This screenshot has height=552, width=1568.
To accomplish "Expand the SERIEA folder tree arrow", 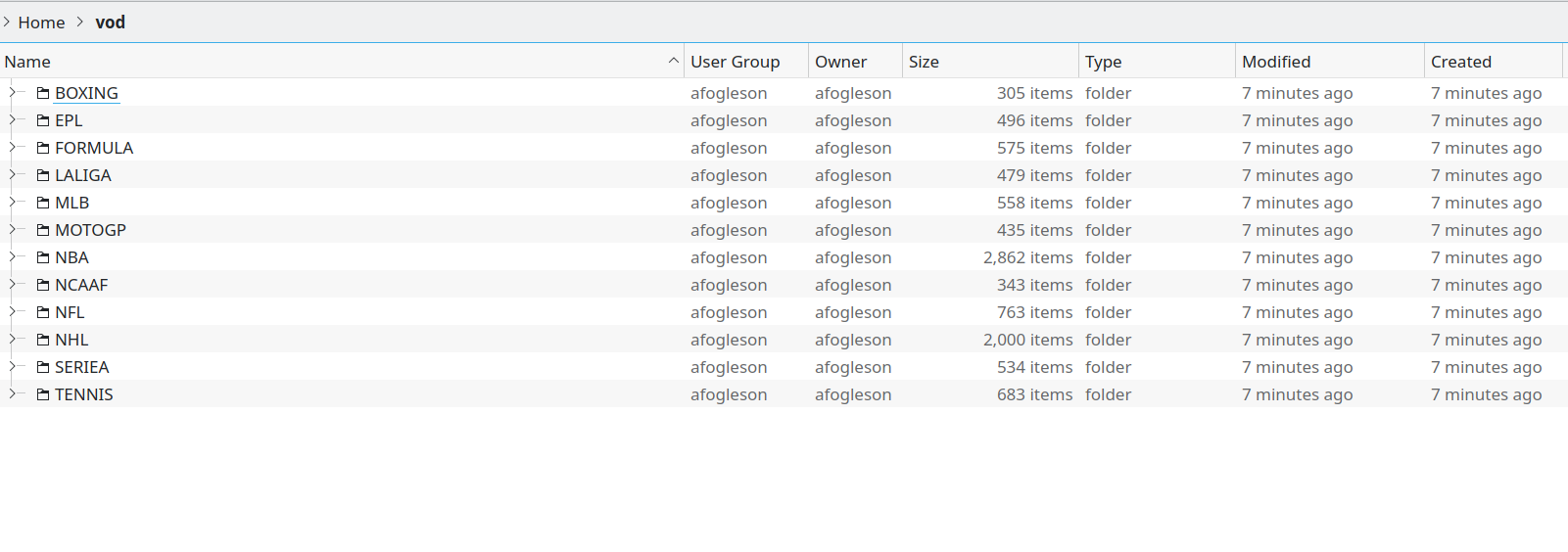I will click(12, 367).
